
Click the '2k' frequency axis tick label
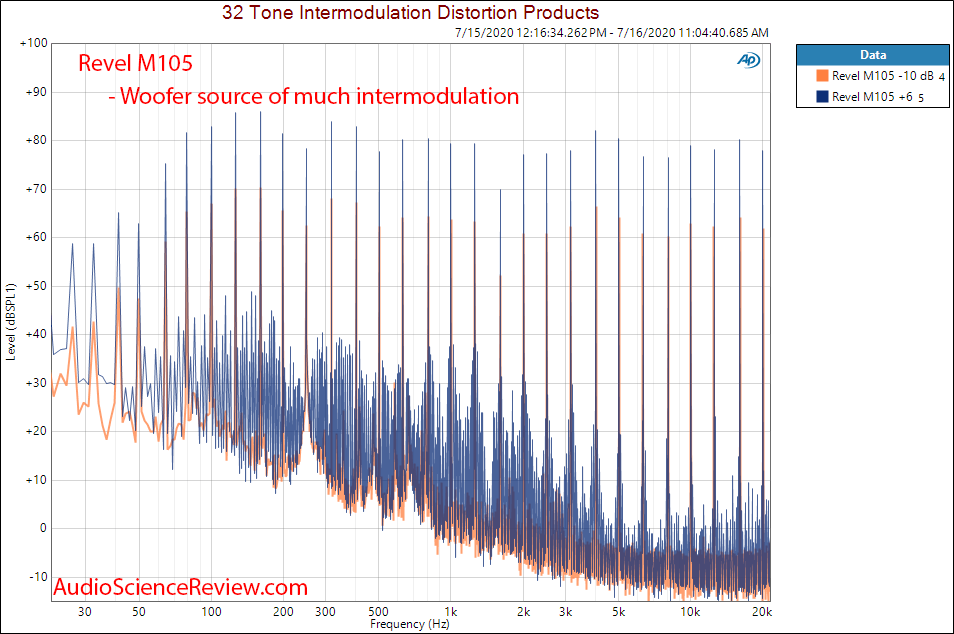point(523,612)
